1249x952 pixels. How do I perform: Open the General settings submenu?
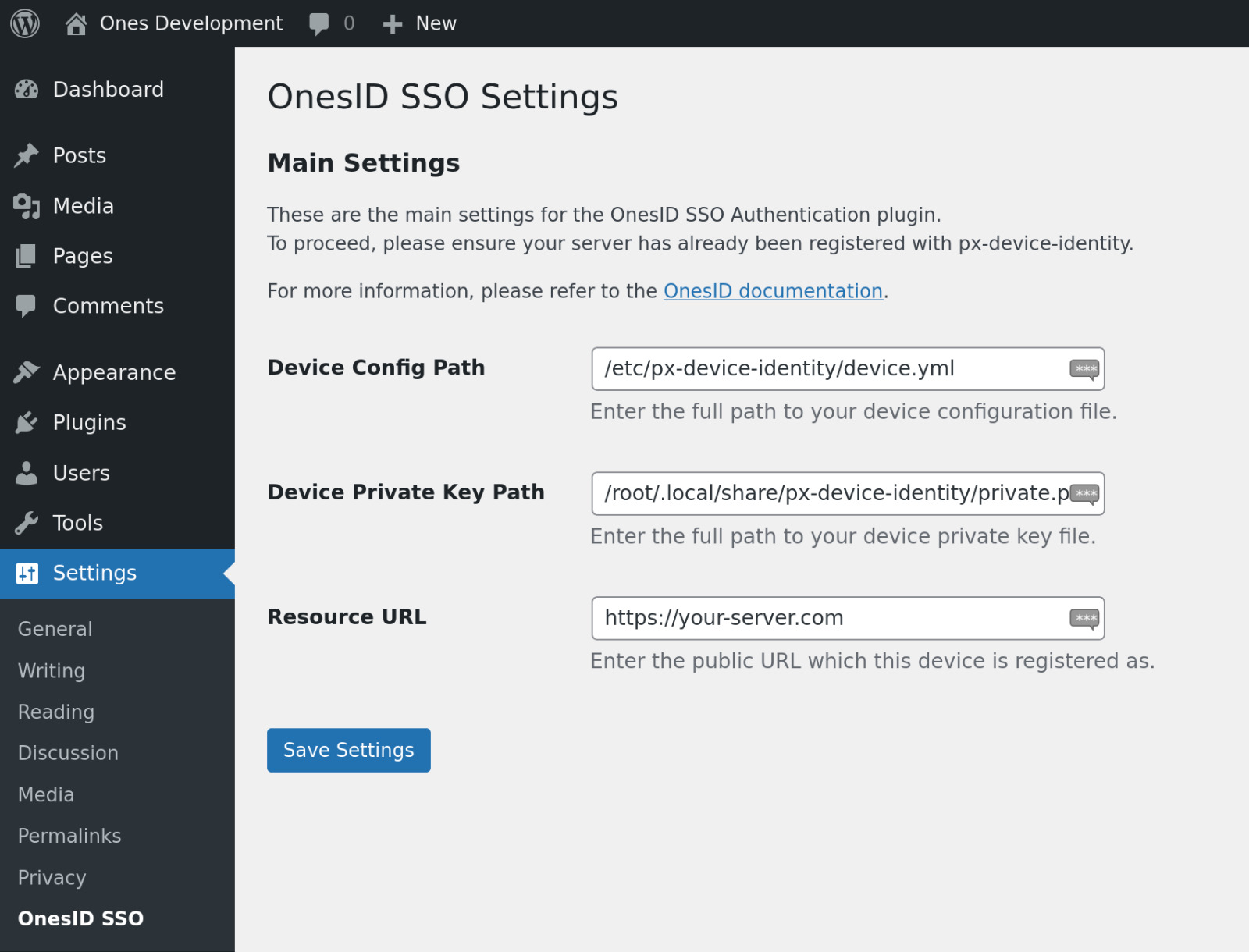coord(55,629)
